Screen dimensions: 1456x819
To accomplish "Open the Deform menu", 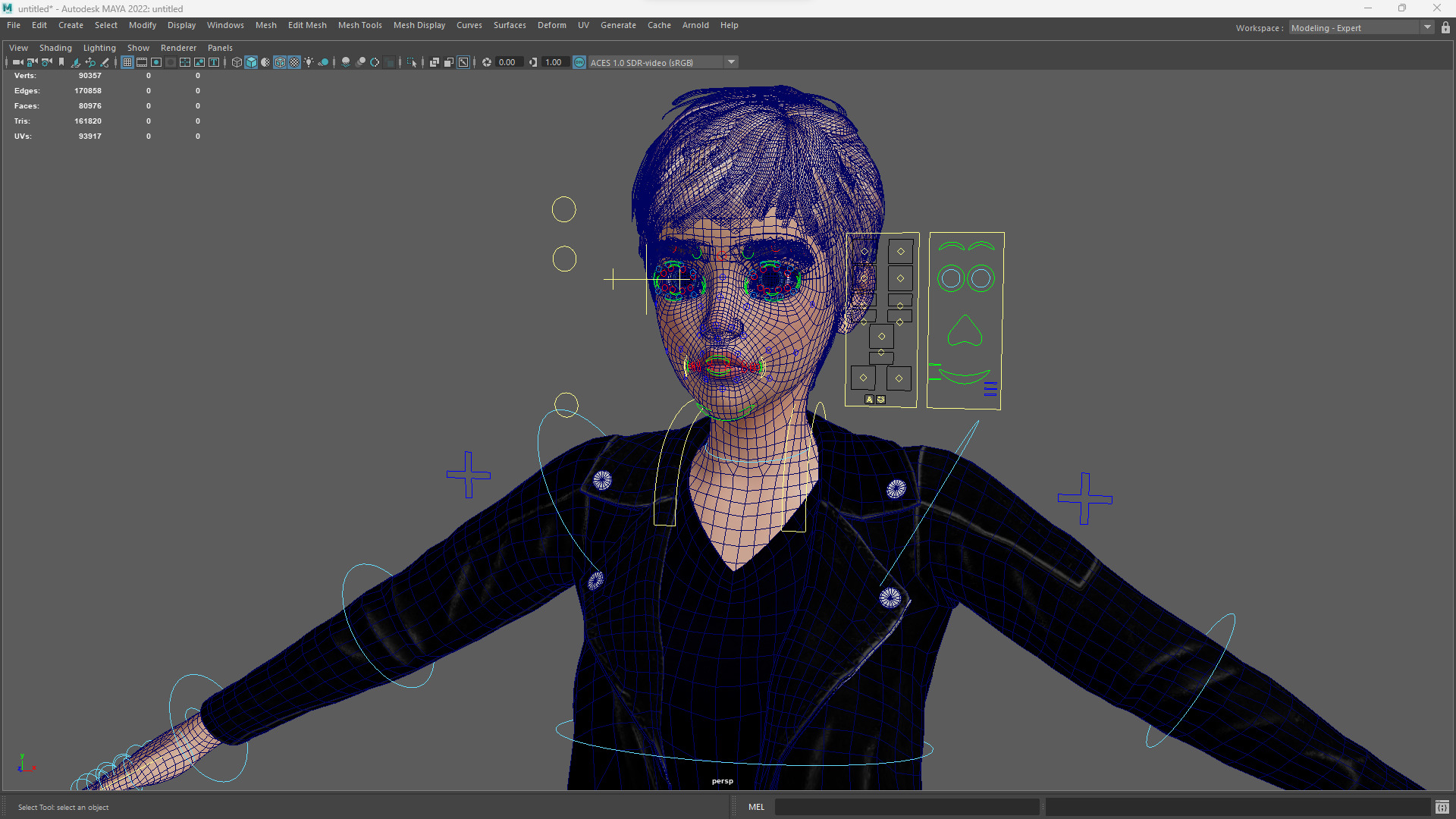I will 551,25.
